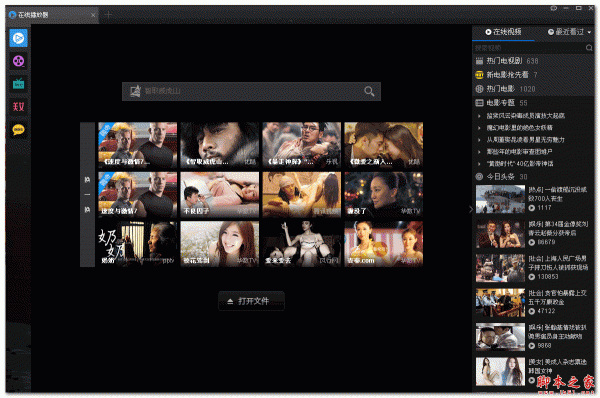Click the right panel video search field
The height and width of the screenshot is (398, 600).
coord(529,48)
